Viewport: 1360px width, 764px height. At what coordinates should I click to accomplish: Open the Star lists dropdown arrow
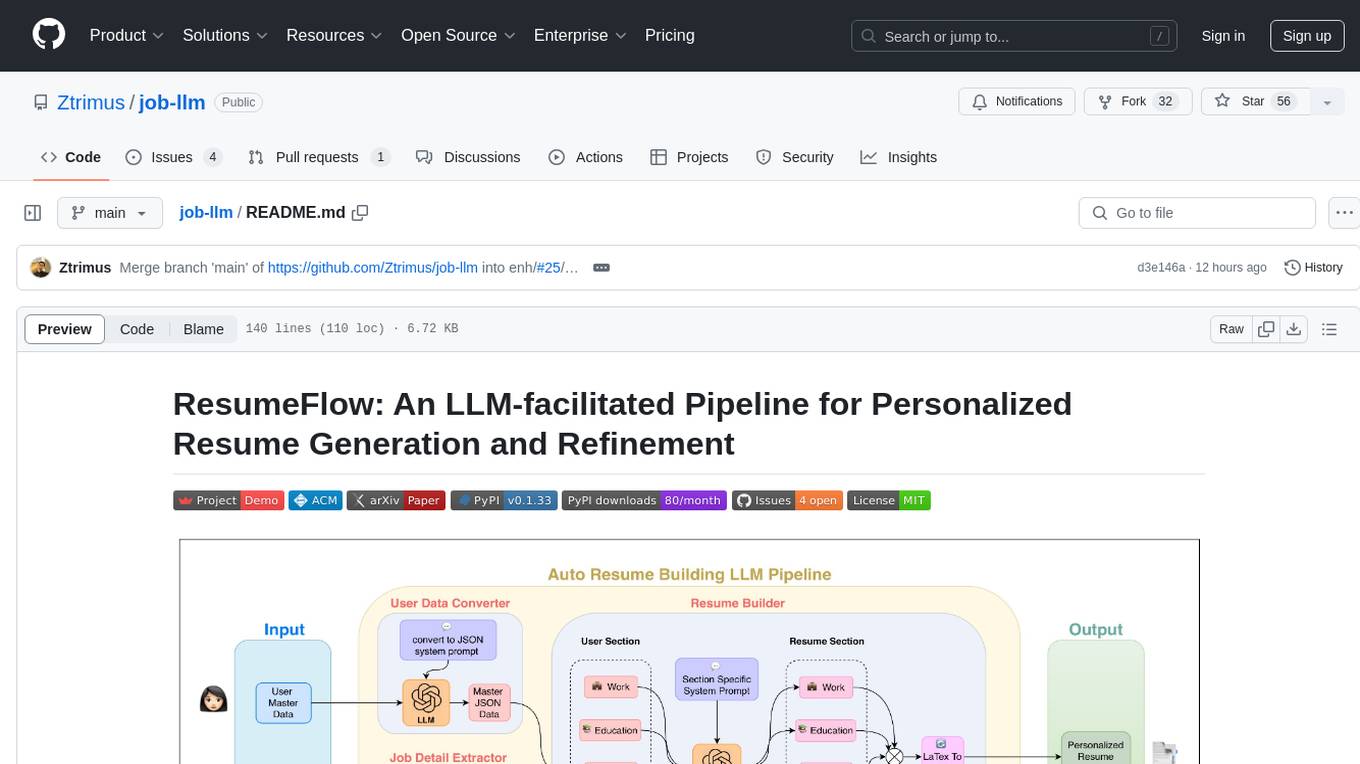[x=1327, y=102]
